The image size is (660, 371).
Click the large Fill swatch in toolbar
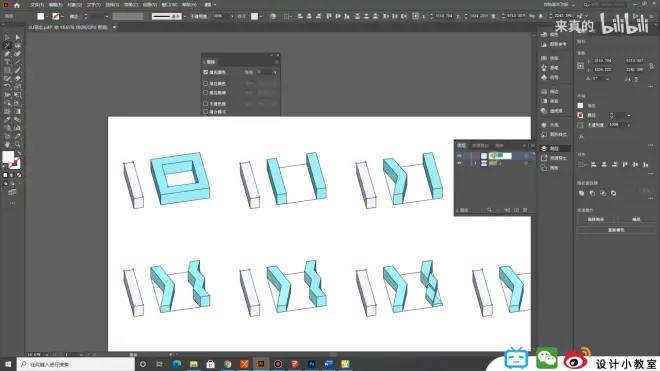8,157
